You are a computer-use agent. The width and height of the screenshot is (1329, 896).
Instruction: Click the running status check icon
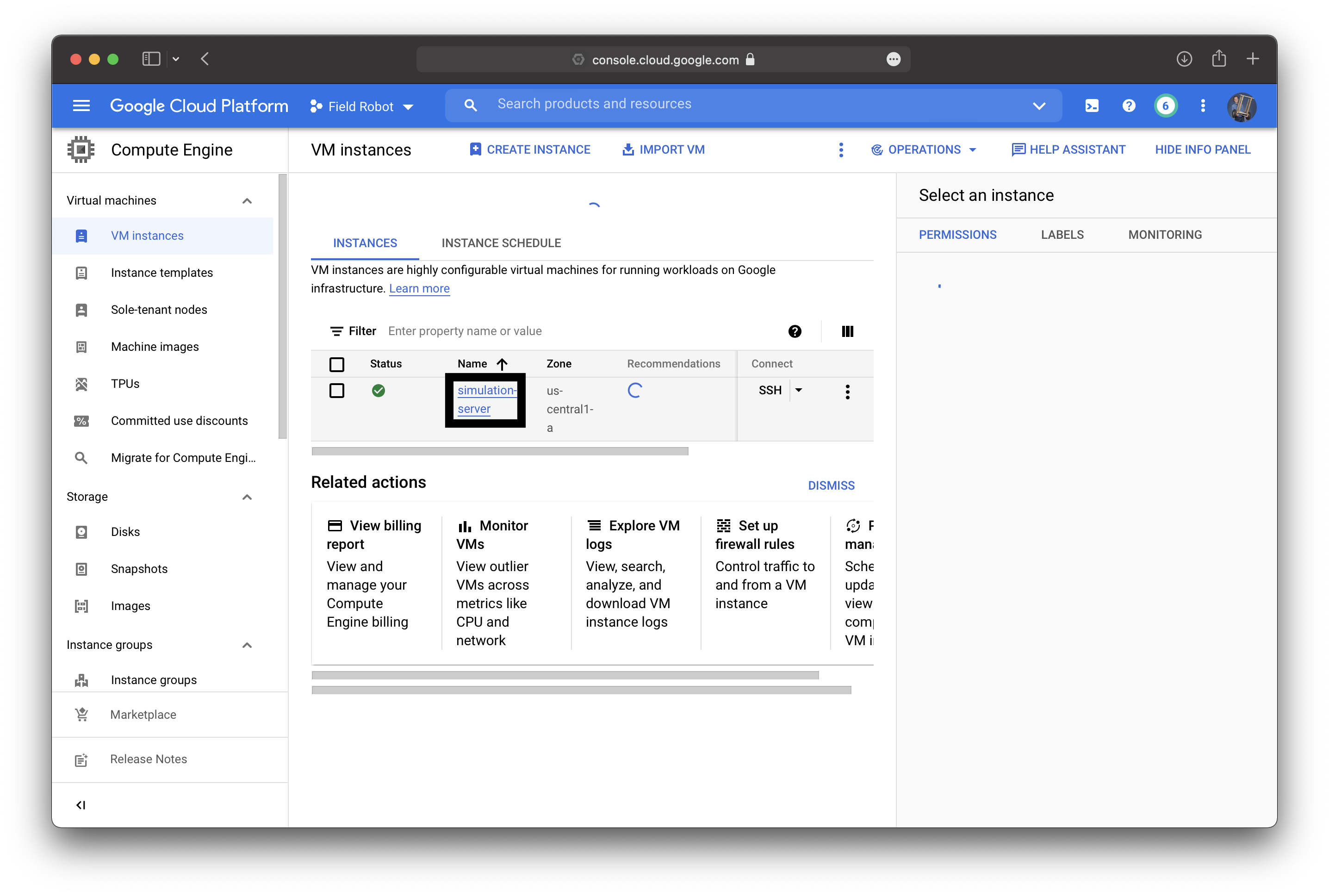point(378,391)
